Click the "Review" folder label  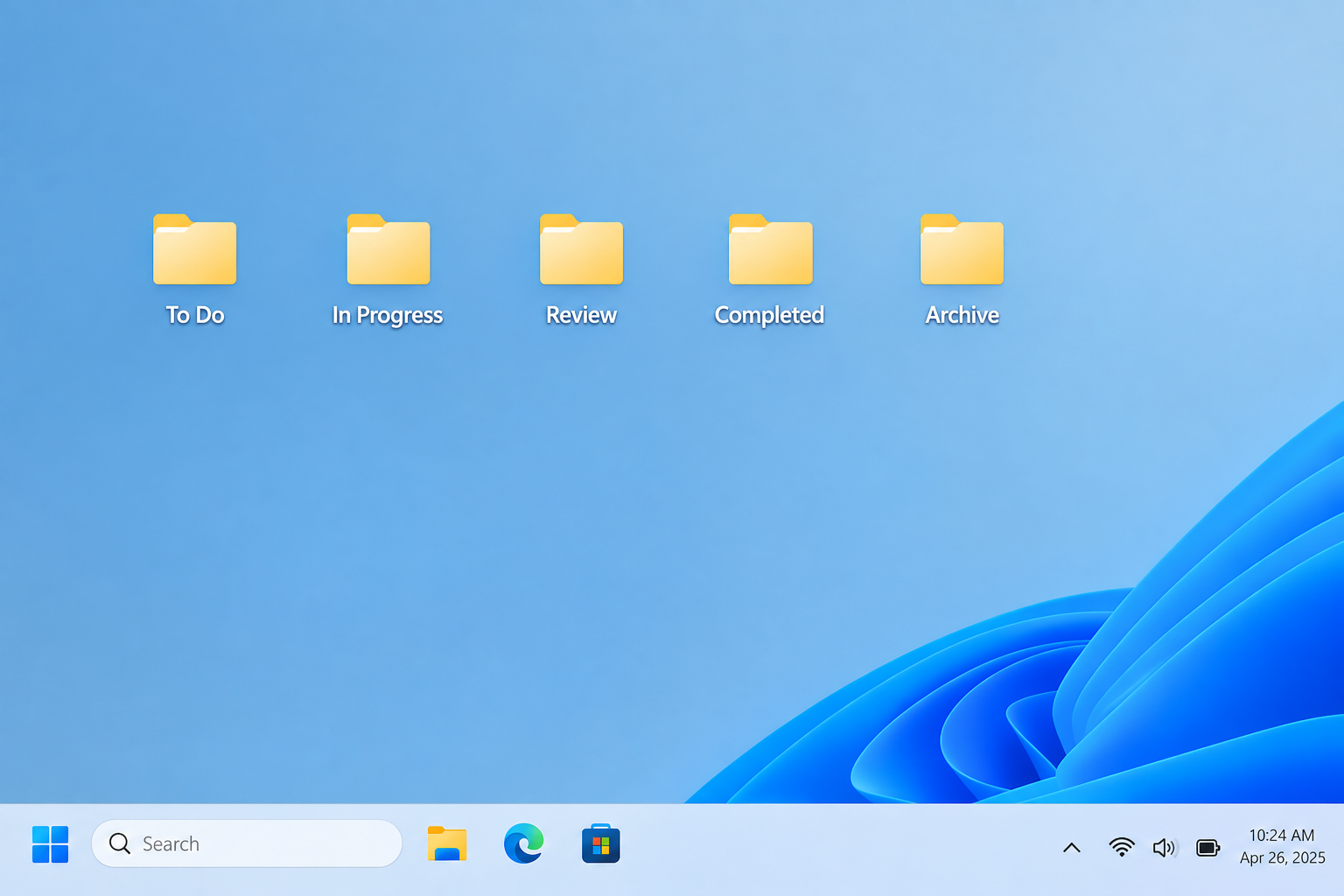click(x=581, y=315)
